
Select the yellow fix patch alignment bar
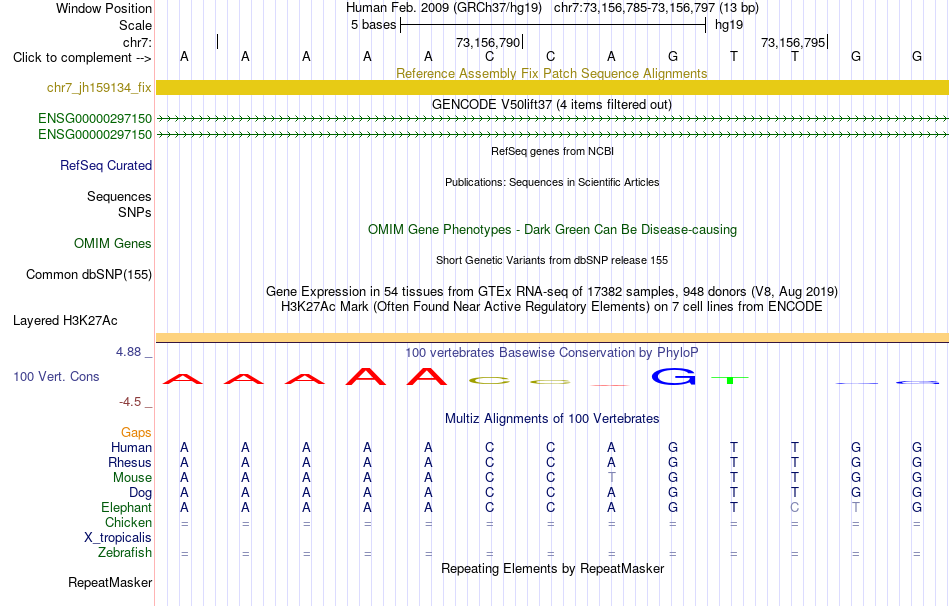point(552,88)
